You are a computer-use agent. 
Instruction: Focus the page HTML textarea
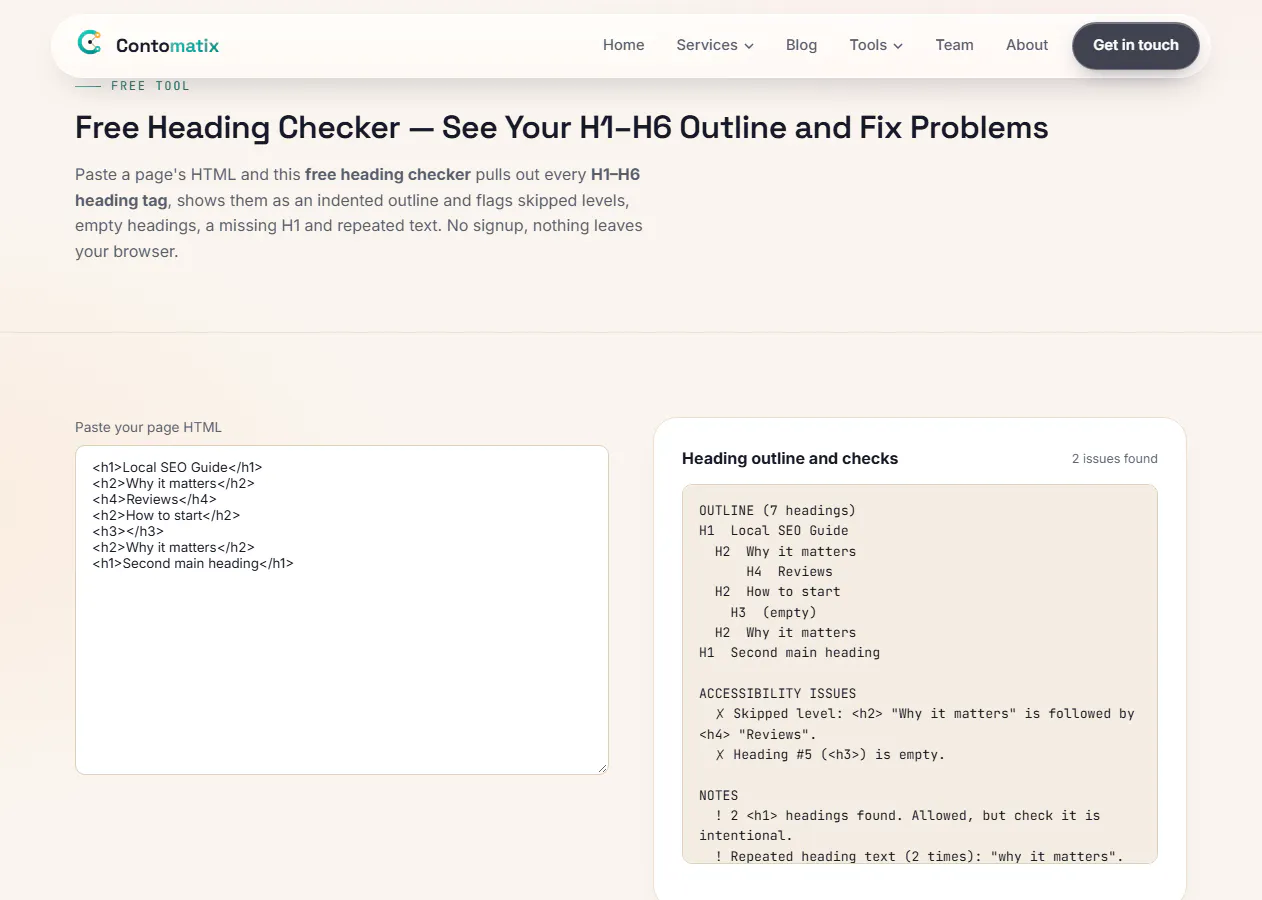[342, 609]
